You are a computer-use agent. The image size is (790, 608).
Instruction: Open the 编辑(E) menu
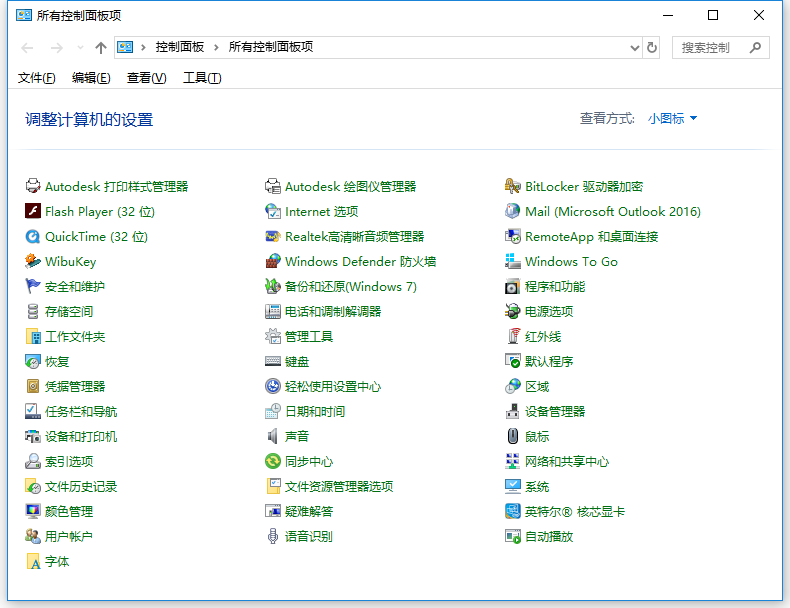pyautogui.click(x=91, y=78)
